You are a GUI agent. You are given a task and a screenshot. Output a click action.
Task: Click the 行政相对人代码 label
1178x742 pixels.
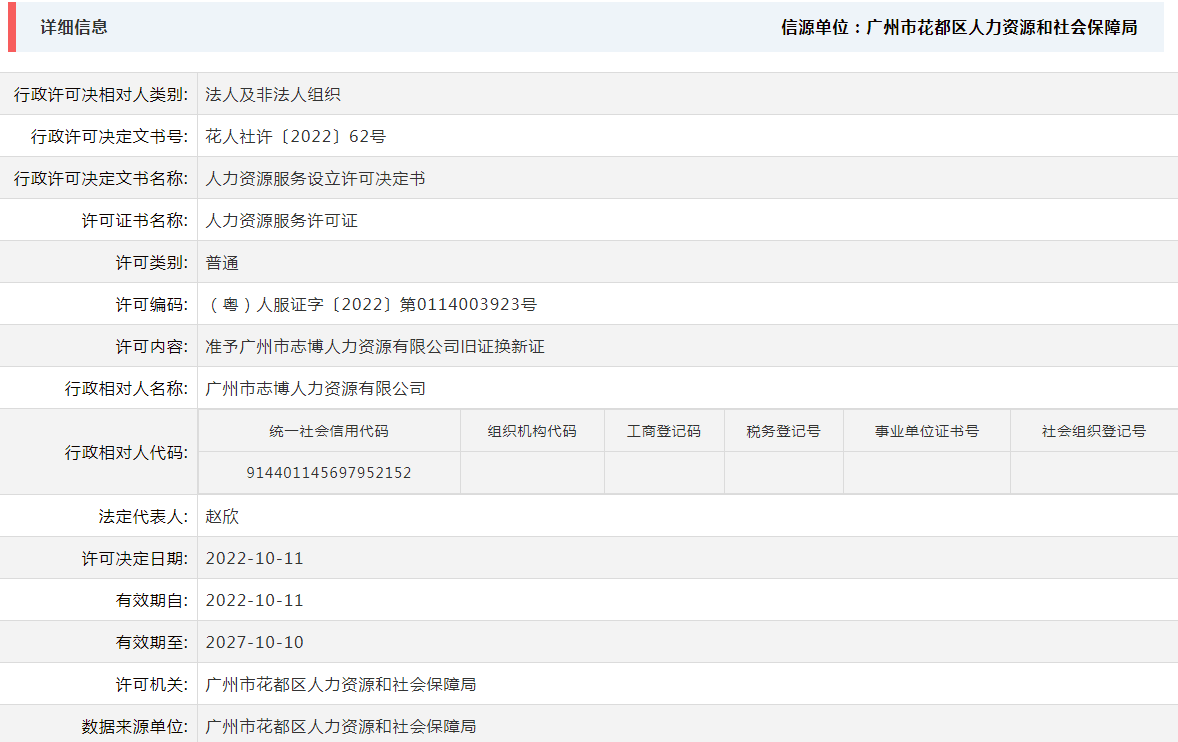tap(126, 453)
